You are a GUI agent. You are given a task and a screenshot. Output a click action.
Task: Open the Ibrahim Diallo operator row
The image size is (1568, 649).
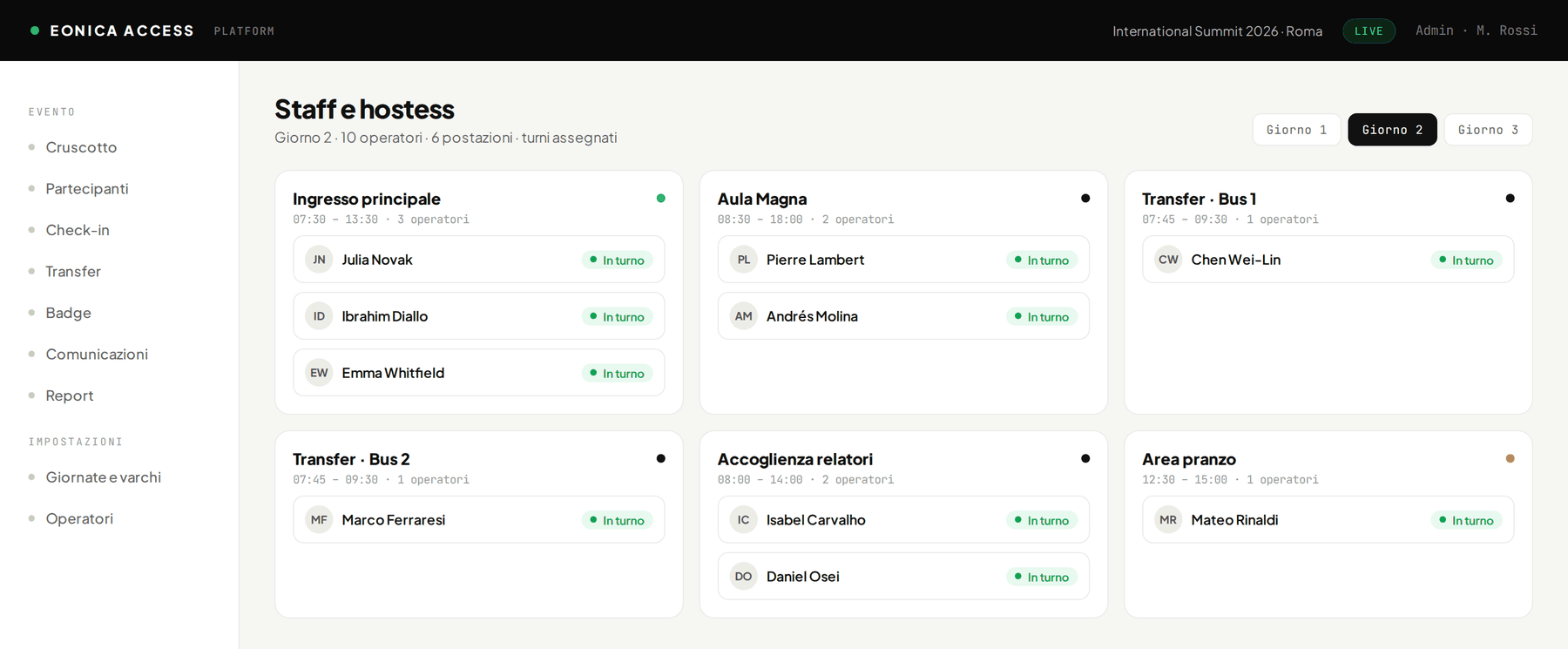click(479, 316)
